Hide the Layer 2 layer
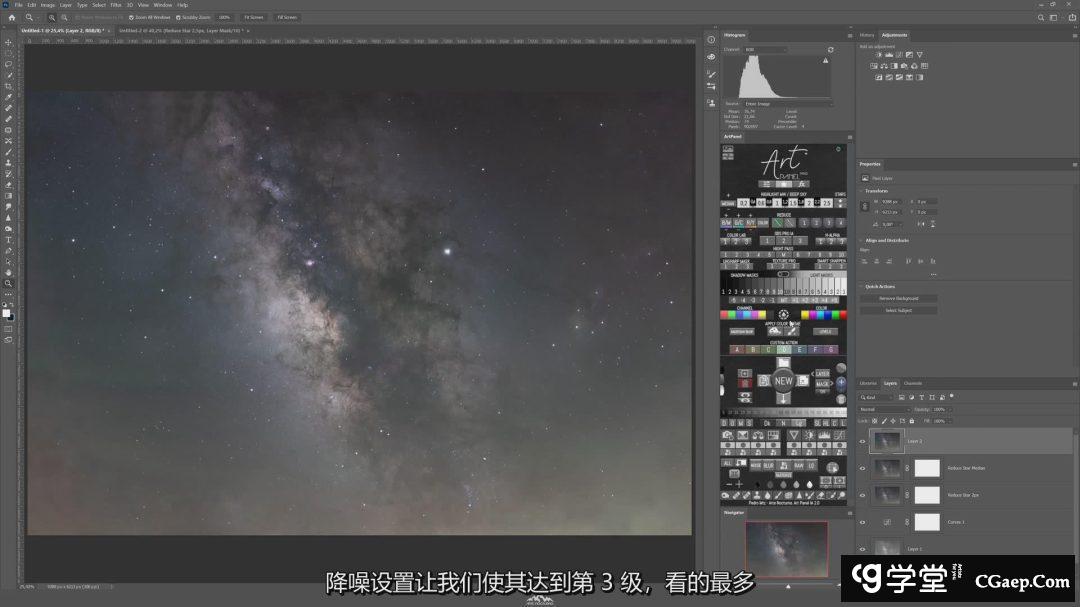Viewport: 1080px width, 607px height. click(x=863, y=440)
